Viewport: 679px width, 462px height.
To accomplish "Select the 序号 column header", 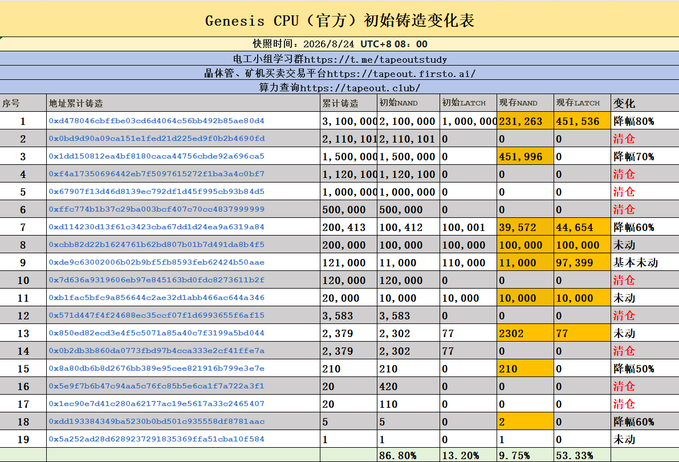I will pyautogui.click(x=23, y=103).
